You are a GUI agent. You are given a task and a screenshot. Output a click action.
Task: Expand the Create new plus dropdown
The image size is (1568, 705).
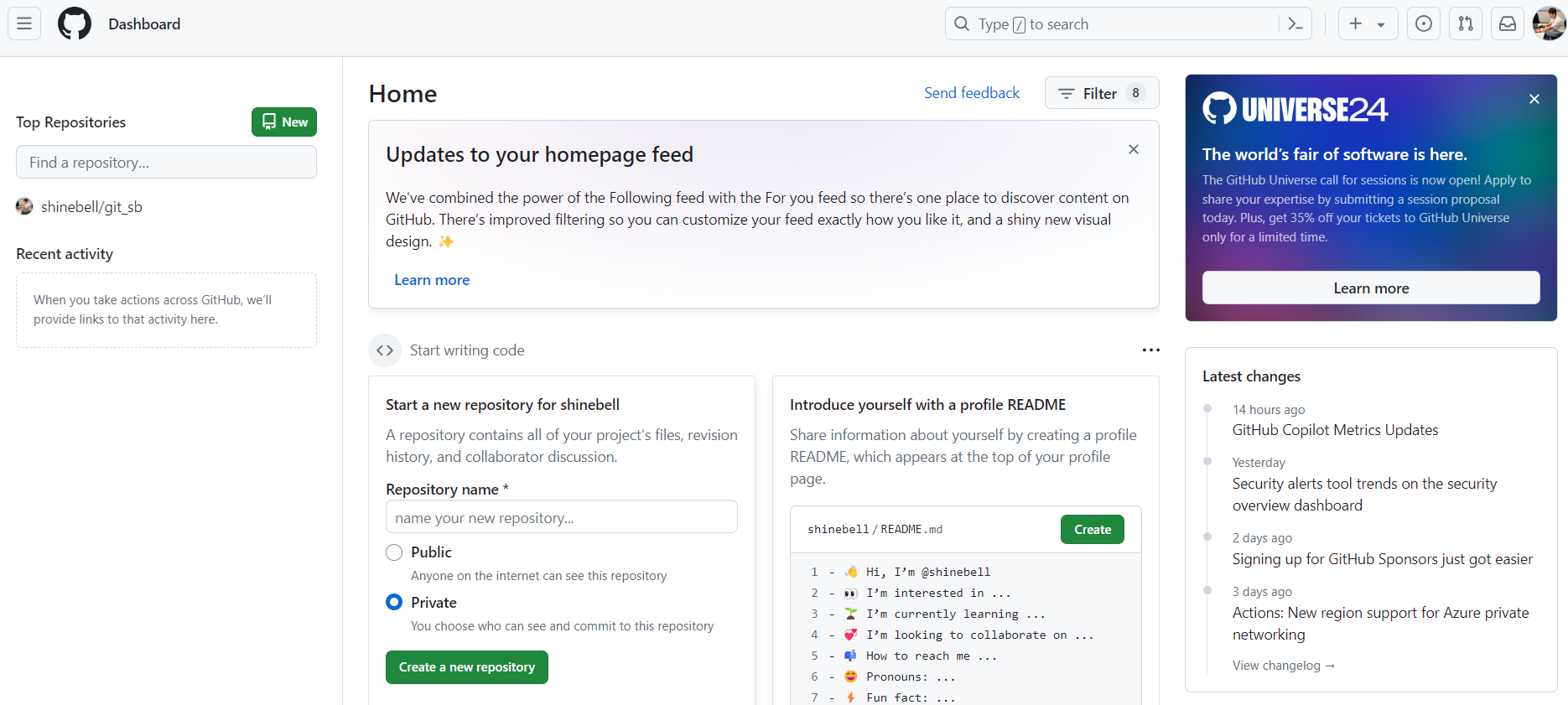coord(1368,24)
